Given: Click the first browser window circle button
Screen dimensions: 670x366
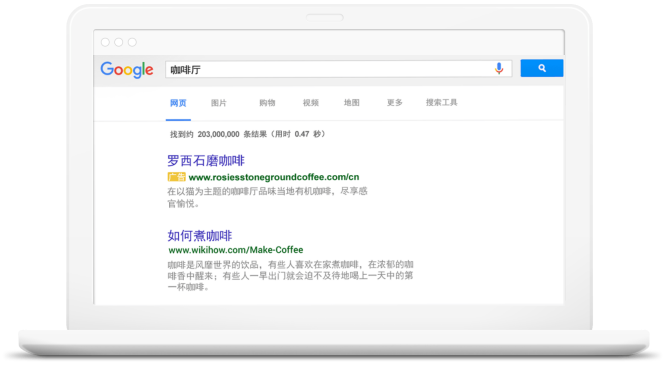Looking at the screenshot, I should pos(105,42).
